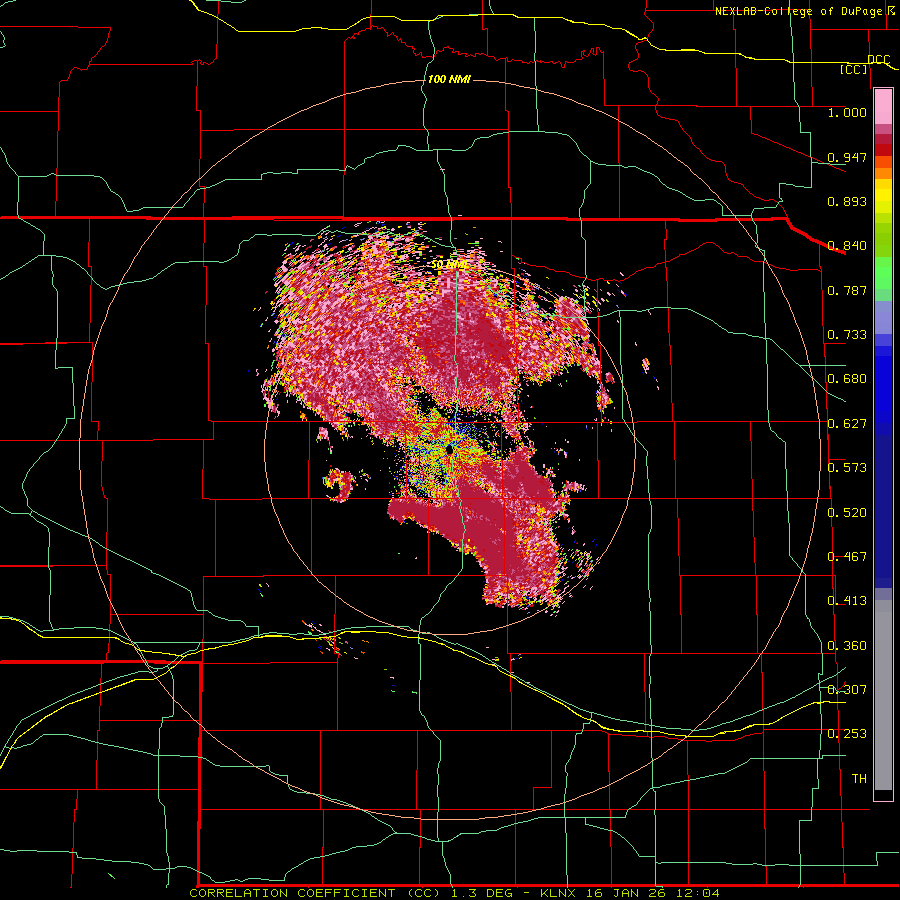900x900 pixels.
Task: Click the 0.253 scale value
Action: click(847, 734)
